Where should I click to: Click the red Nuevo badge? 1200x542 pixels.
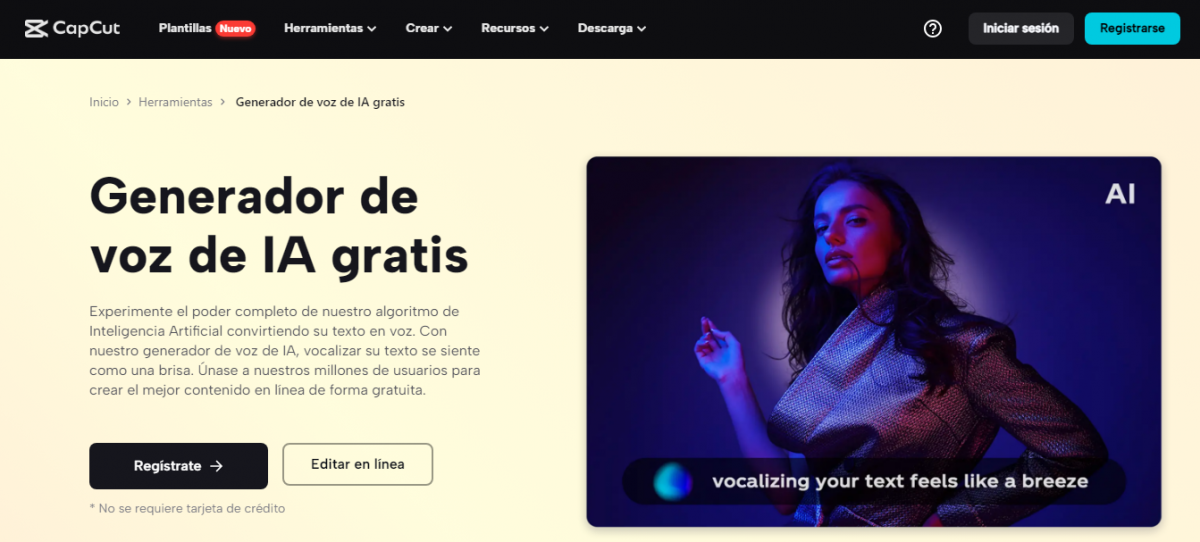click(x=235, y=29)
